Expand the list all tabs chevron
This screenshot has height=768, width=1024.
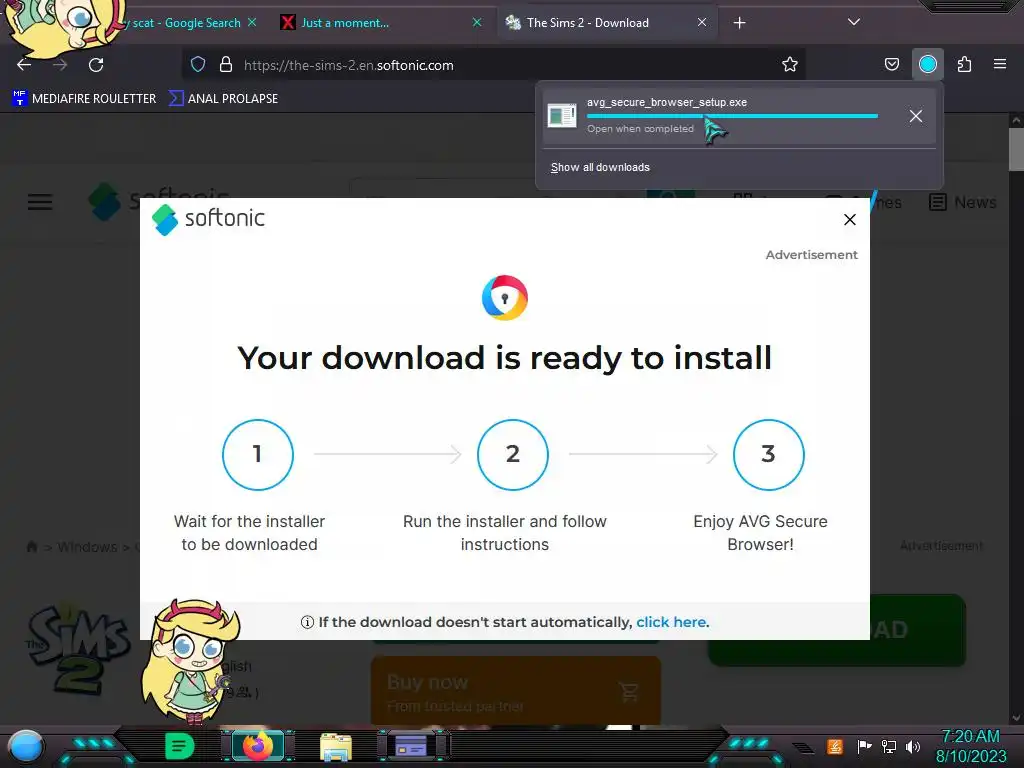coord(853,22)
